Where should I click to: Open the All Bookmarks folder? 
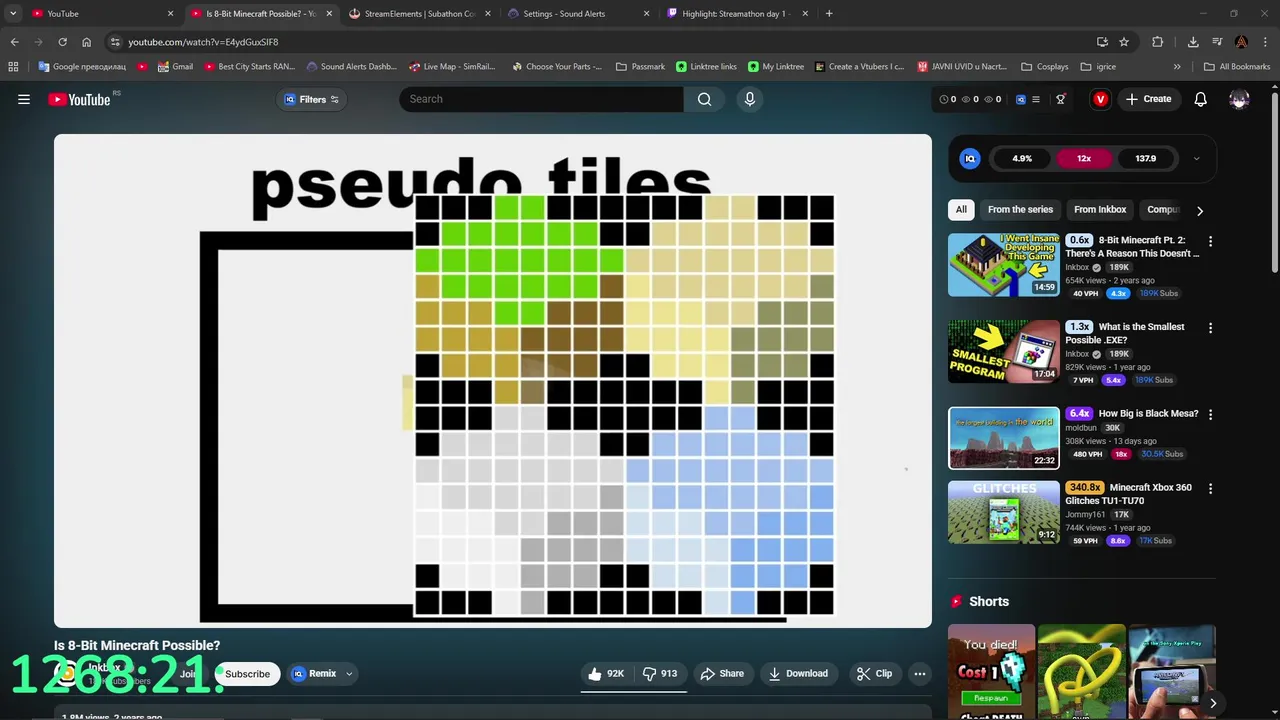pos(1237,67)
